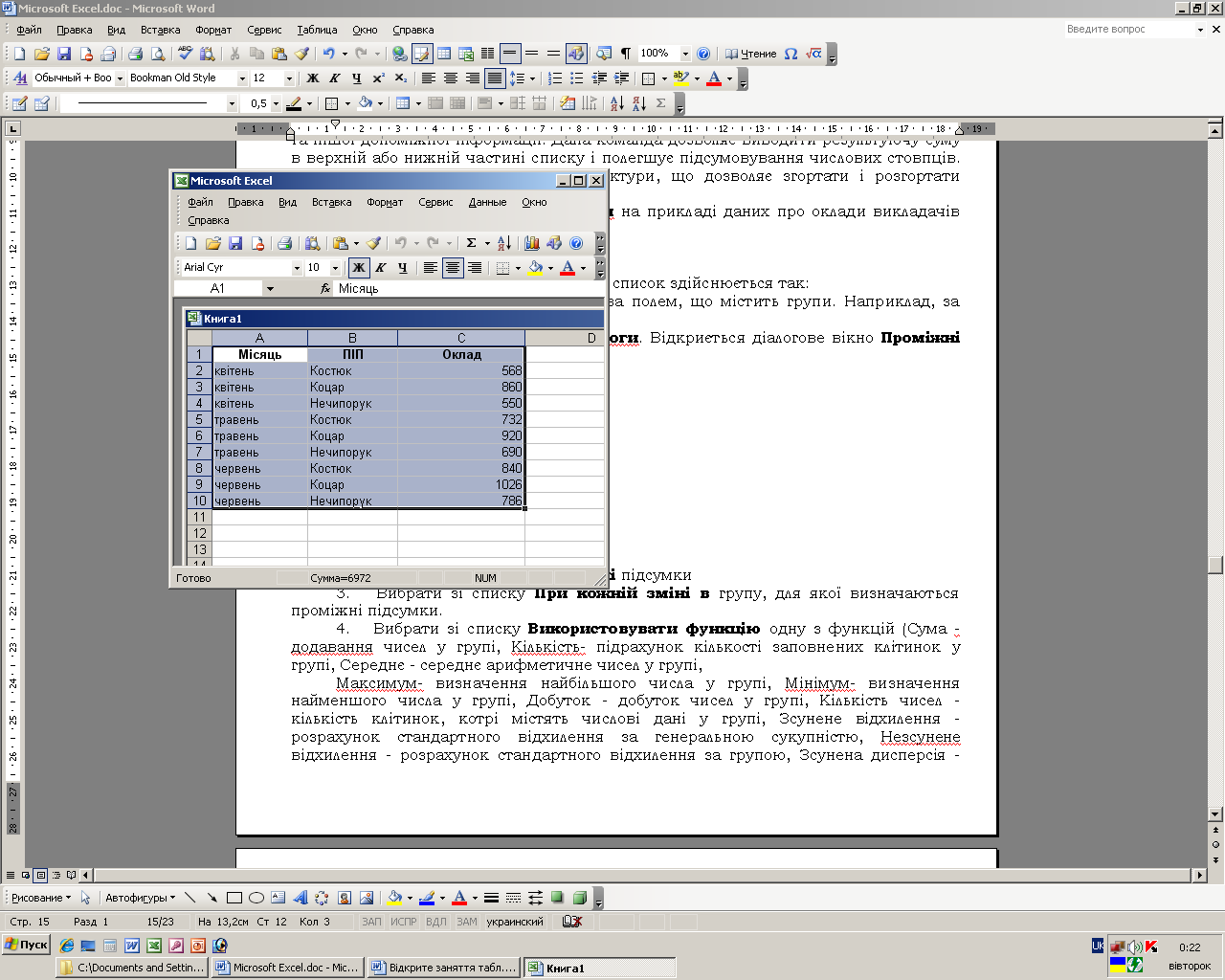
Task: Insert a text box from Drawing toolbar
Action: [x=278, y=898]
